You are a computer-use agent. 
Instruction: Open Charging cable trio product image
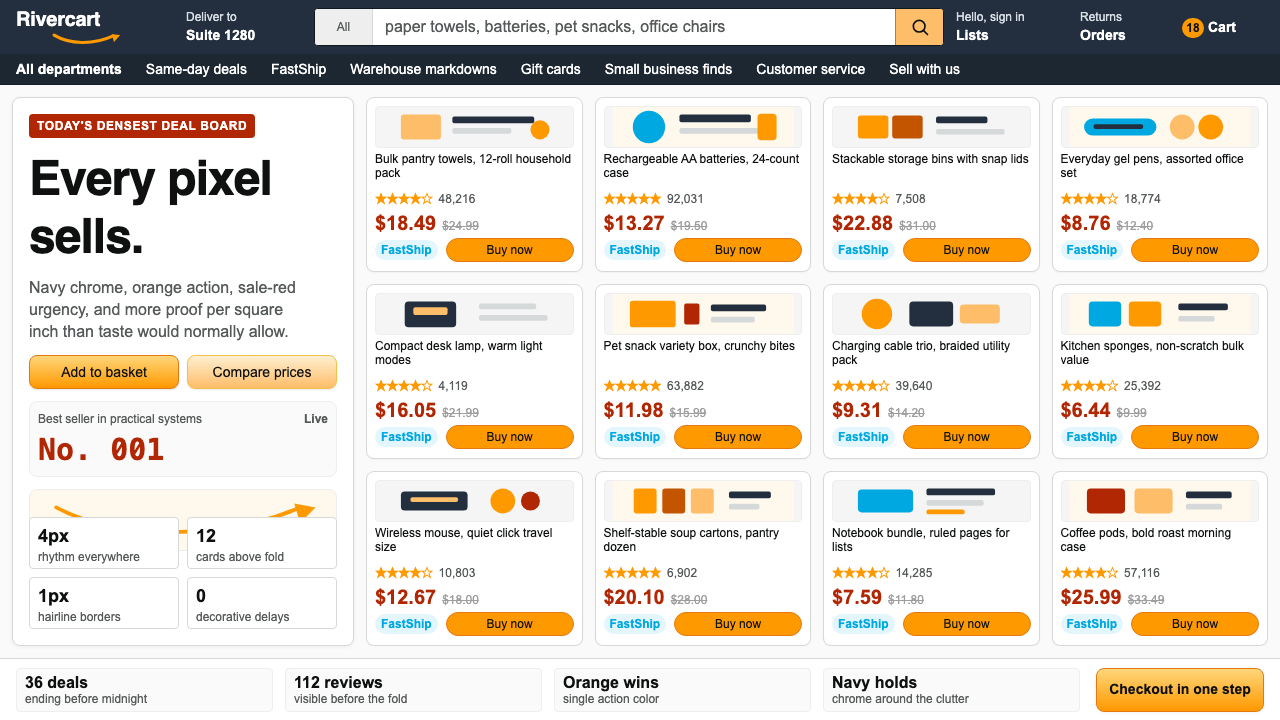(x=931, y=314)
